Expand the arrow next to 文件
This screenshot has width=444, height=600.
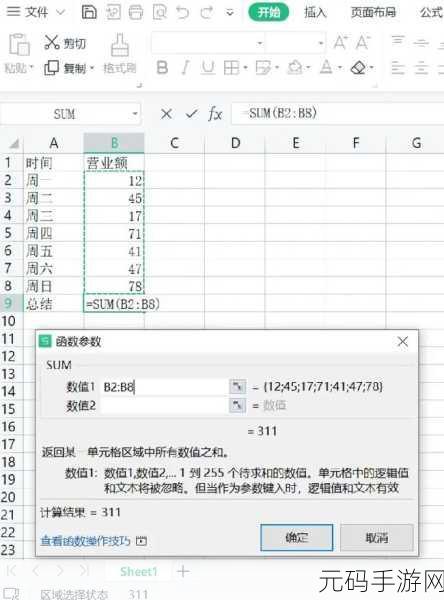click(x=60, y=12)
